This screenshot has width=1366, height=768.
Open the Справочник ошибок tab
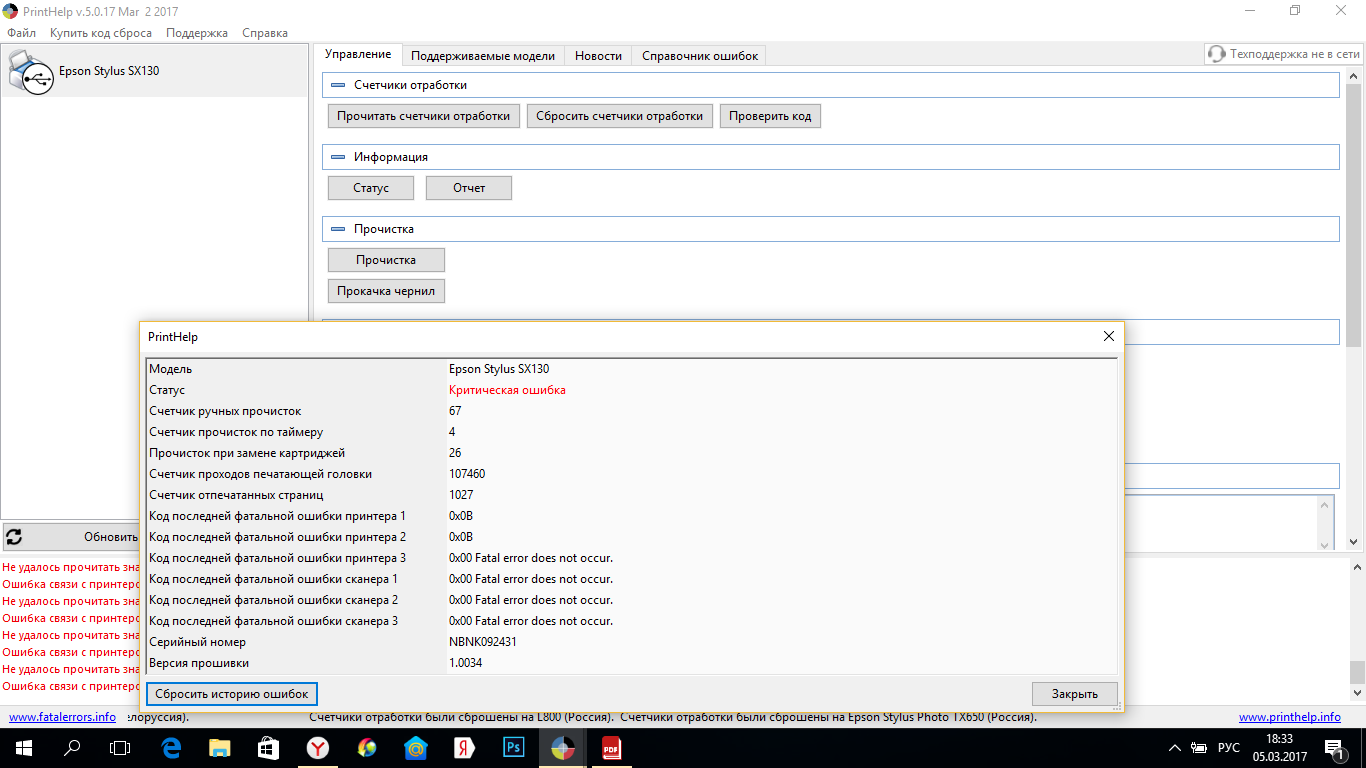[x=700, y=56]
